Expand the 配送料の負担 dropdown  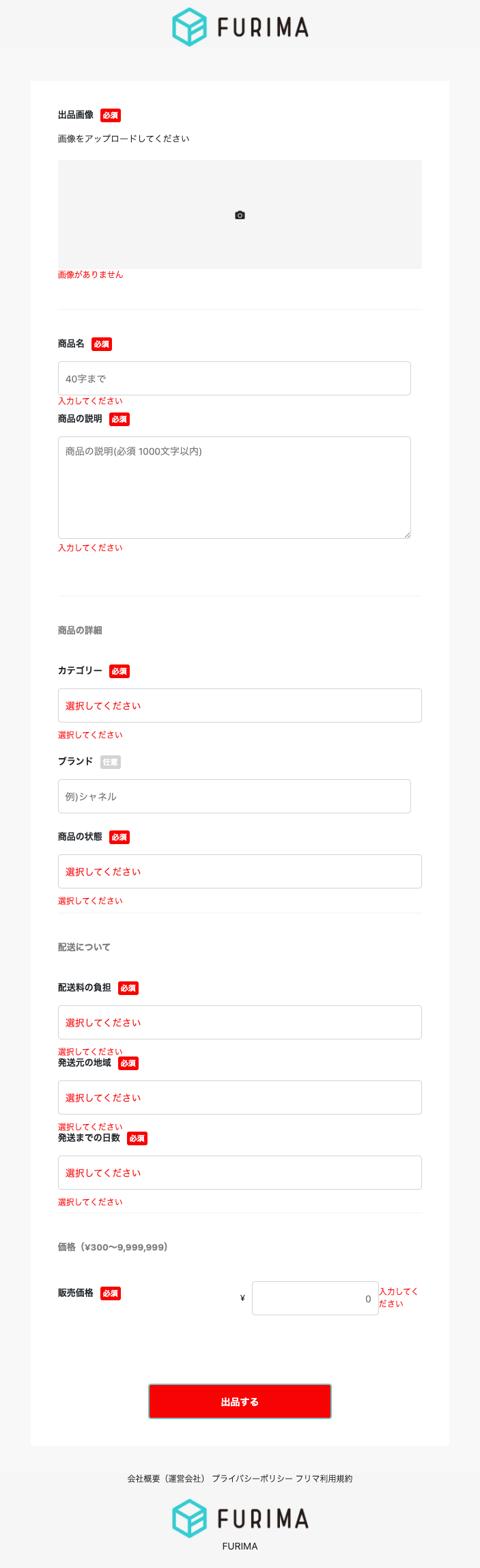tap(240, 1022)
